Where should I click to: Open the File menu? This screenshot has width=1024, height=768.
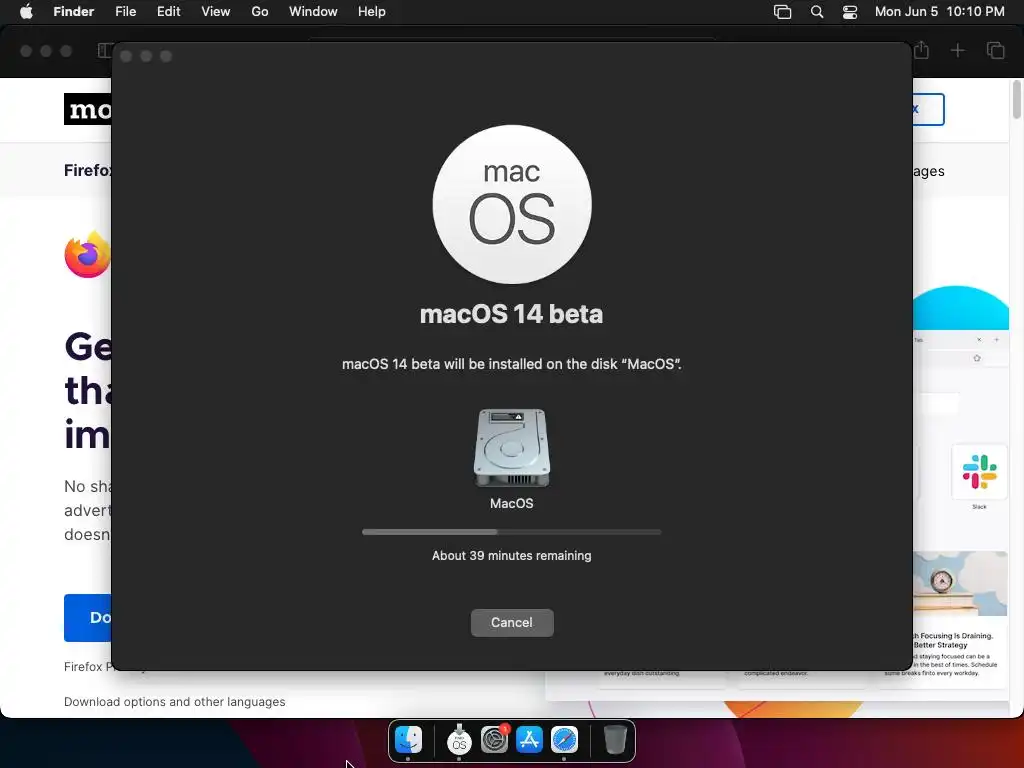tap(125, 12)
